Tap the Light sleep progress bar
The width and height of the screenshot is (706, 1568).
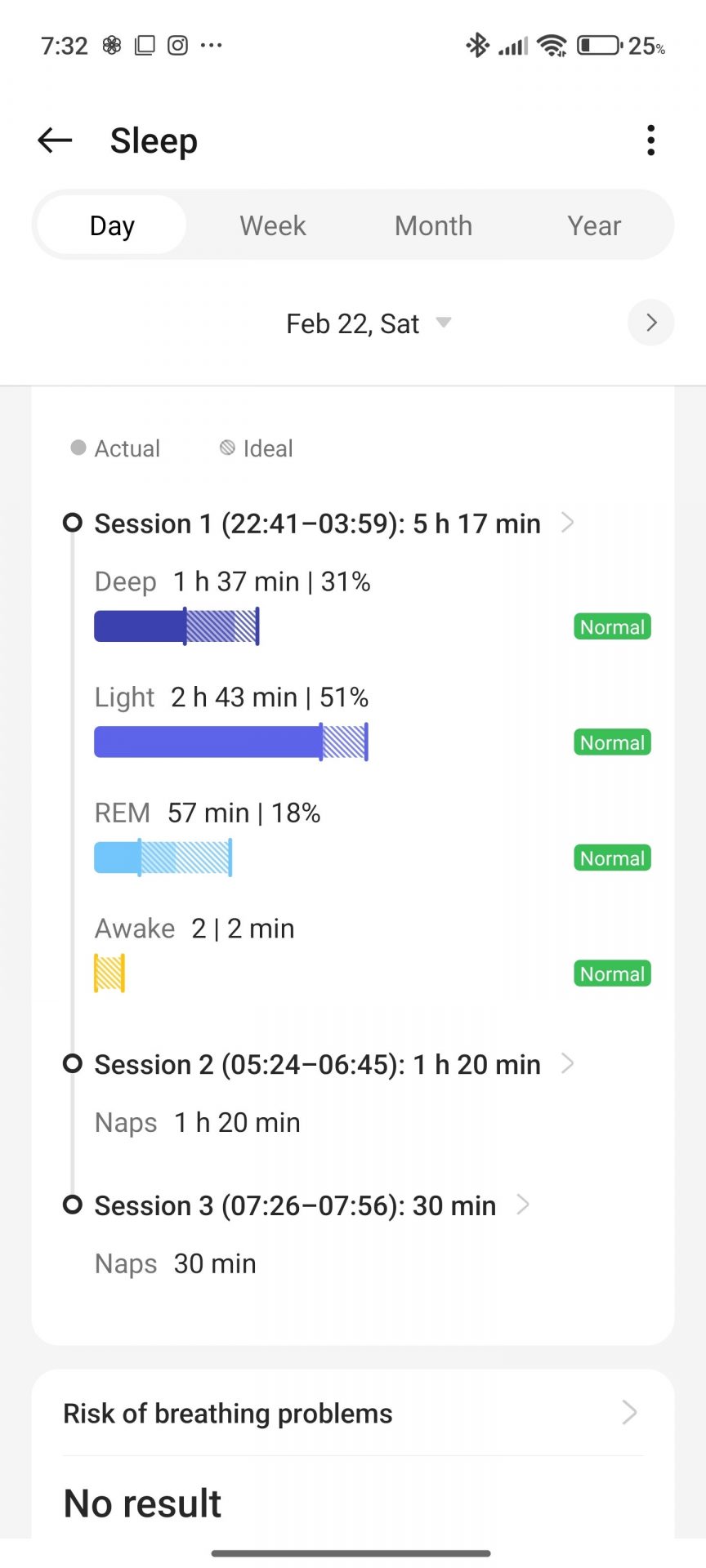click(x=230, y=742)
